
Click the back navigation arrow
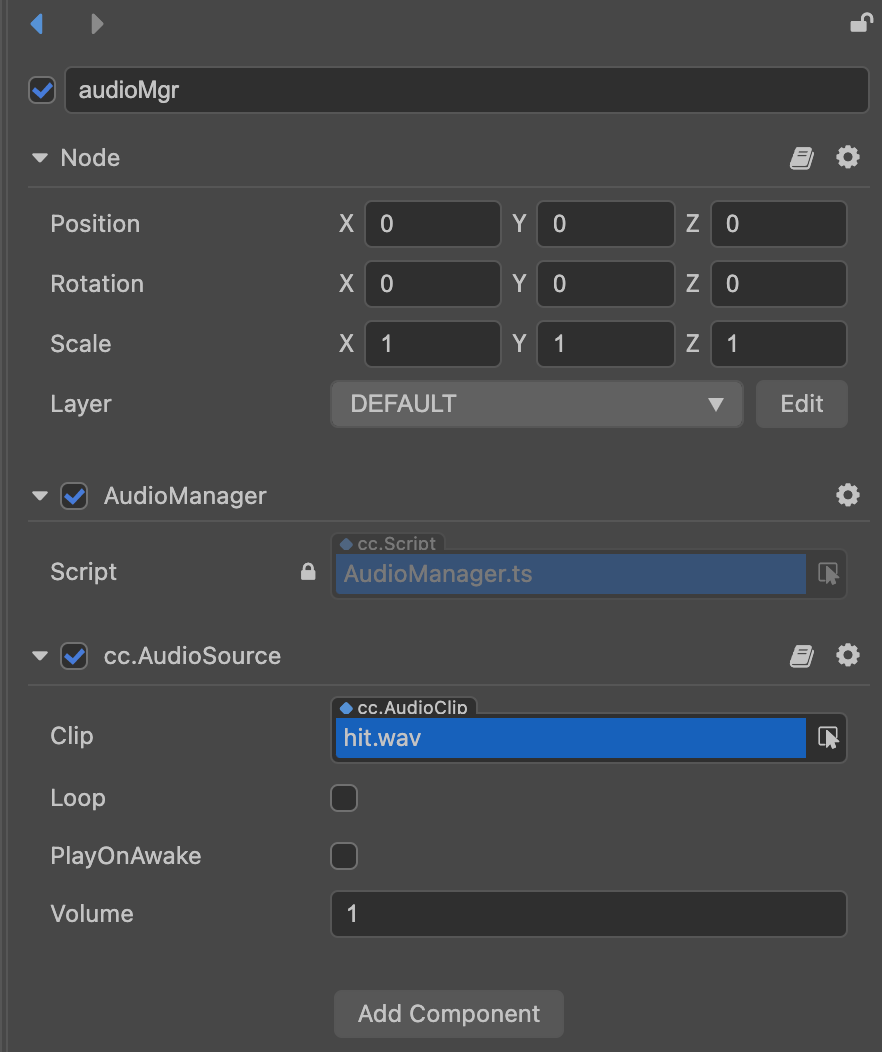(x=37, y=23)
